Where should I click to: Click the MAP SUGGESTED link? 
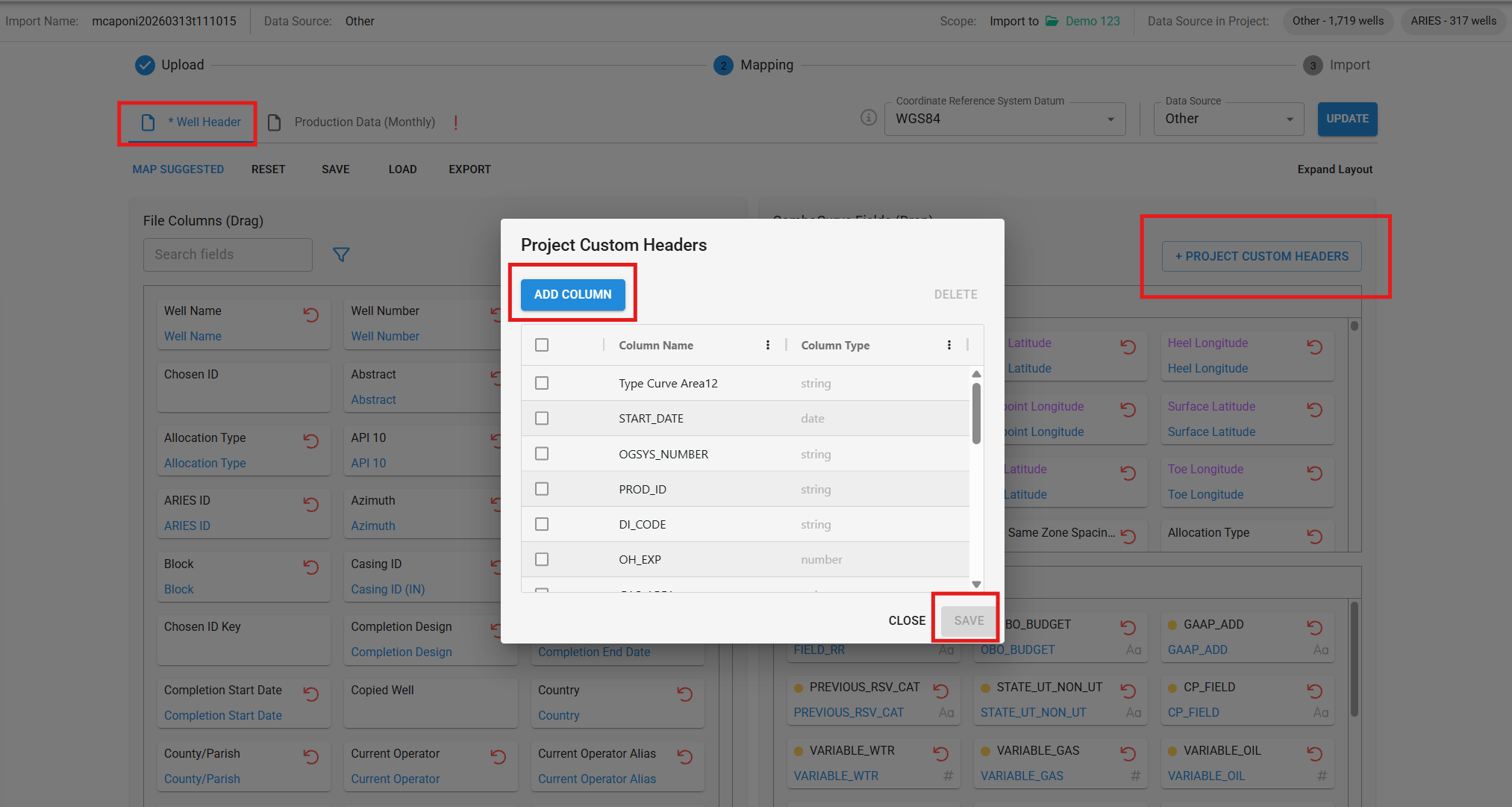[x=178, y=169]
